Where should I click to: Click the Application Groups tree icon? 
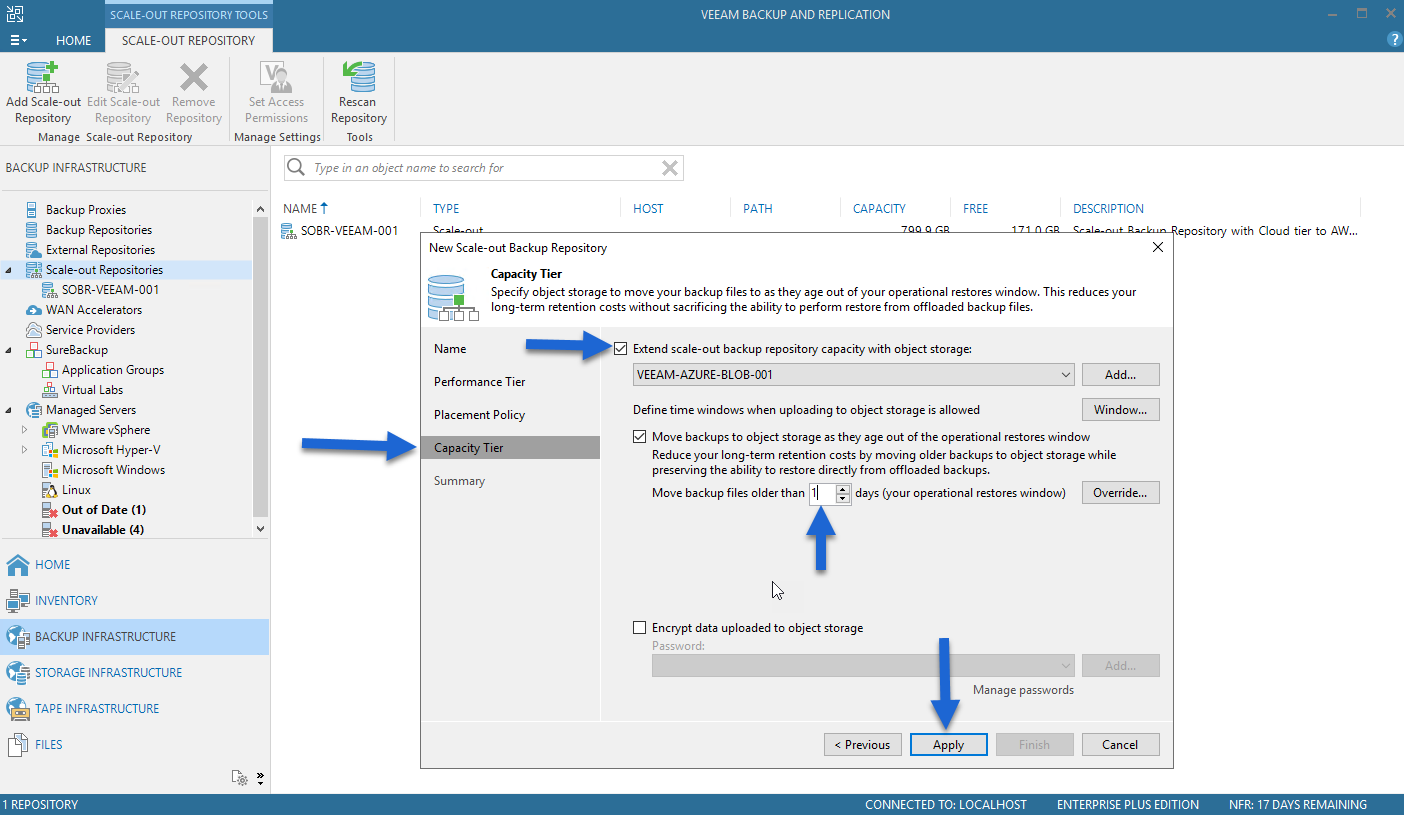click(49, 370)
